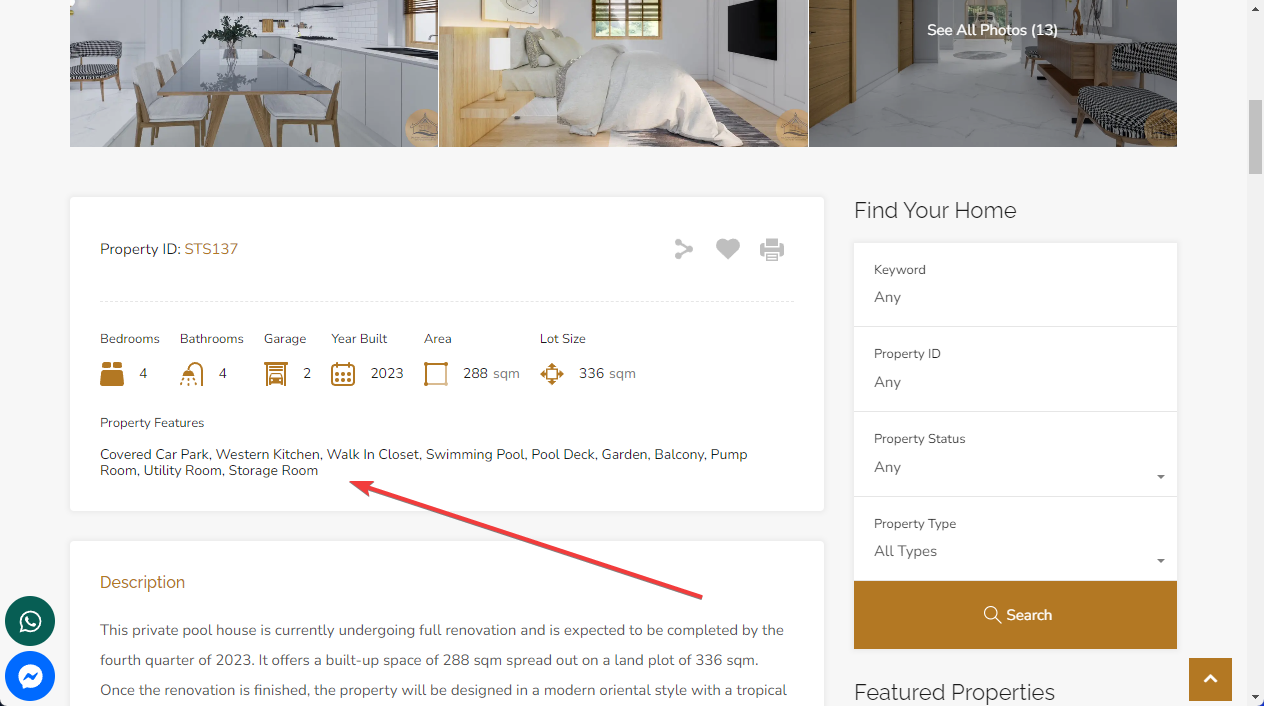The image size is (1264, 706).
Task: Click the Covered Car Park features list
Action: point(424,462)
